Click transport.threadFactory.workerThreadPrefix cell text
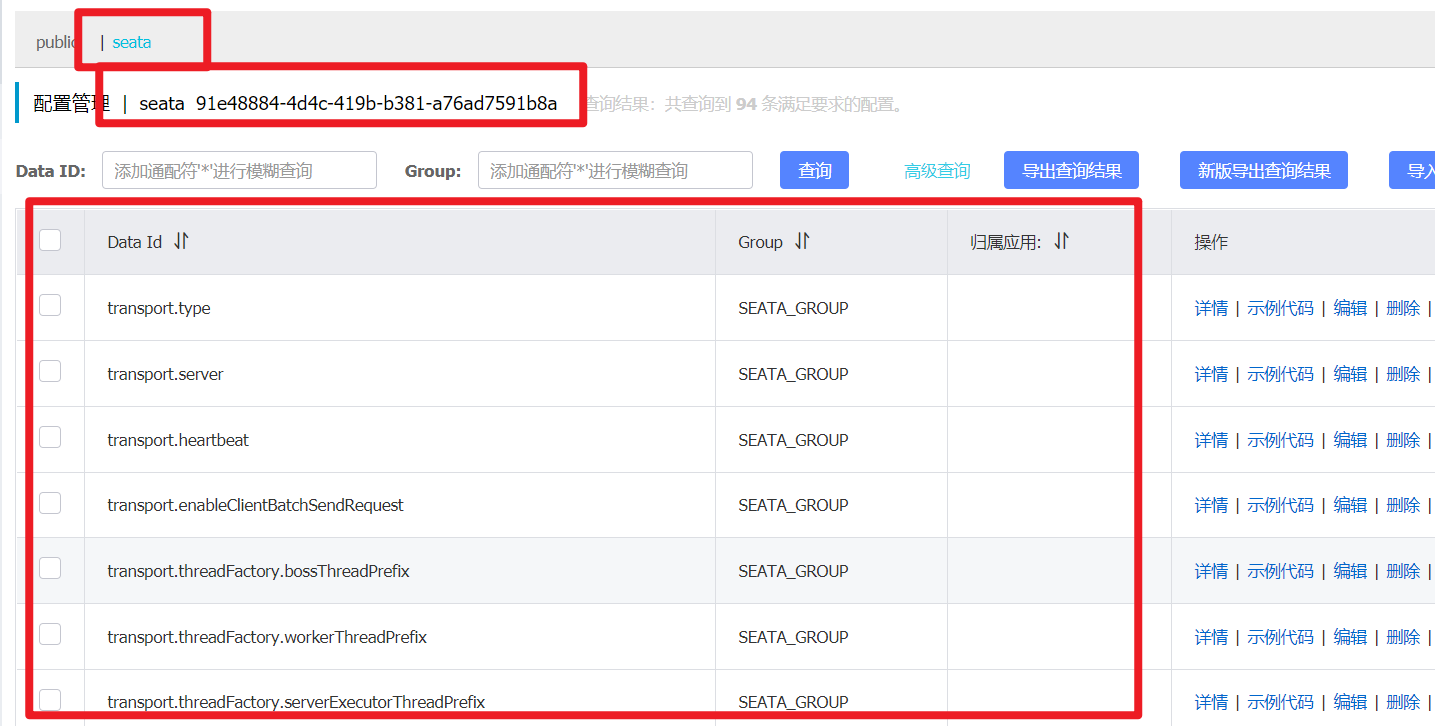1435x726 pixels. (x=267, y=637)
